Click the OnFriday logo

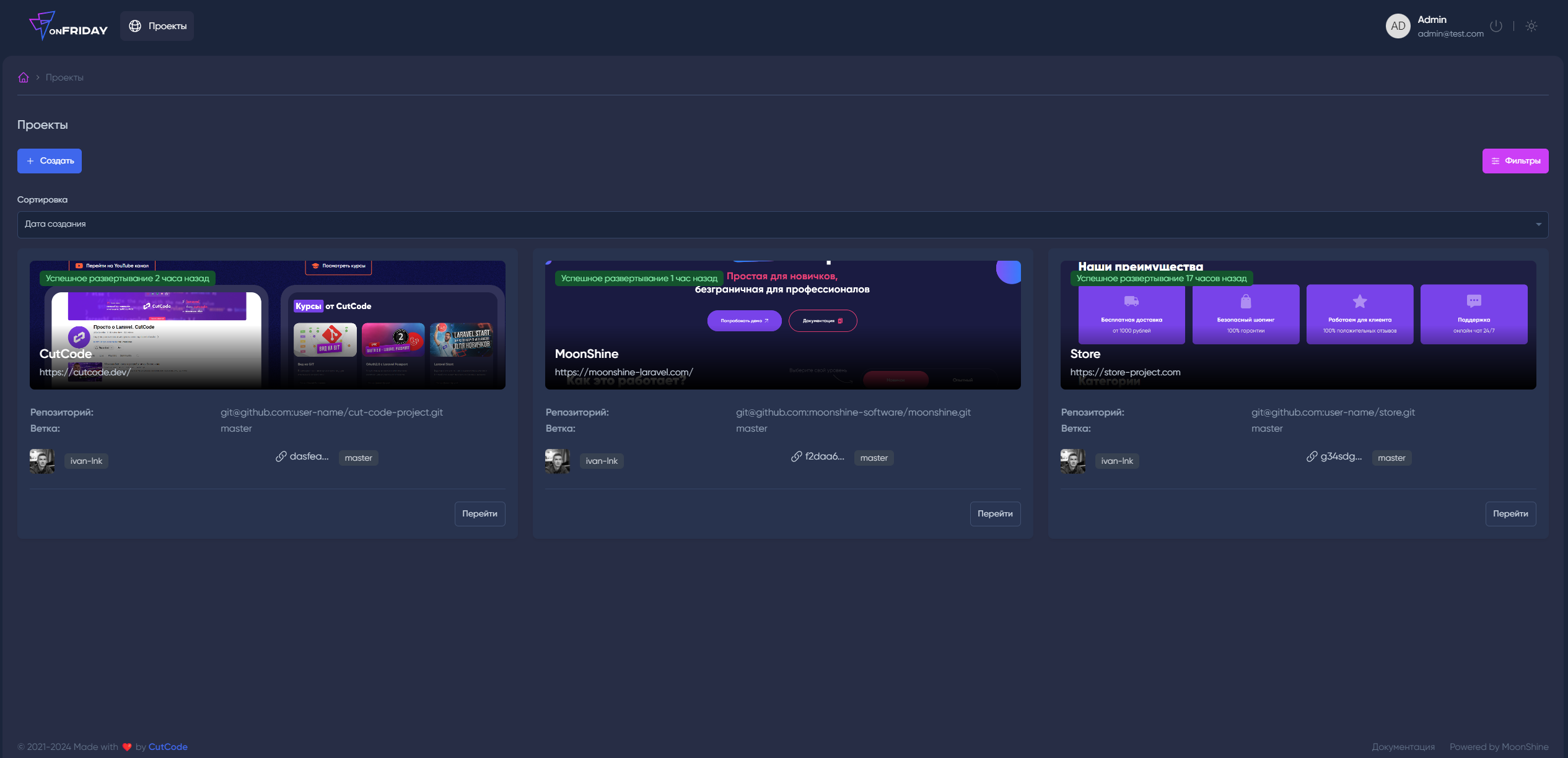click(68, 26)
